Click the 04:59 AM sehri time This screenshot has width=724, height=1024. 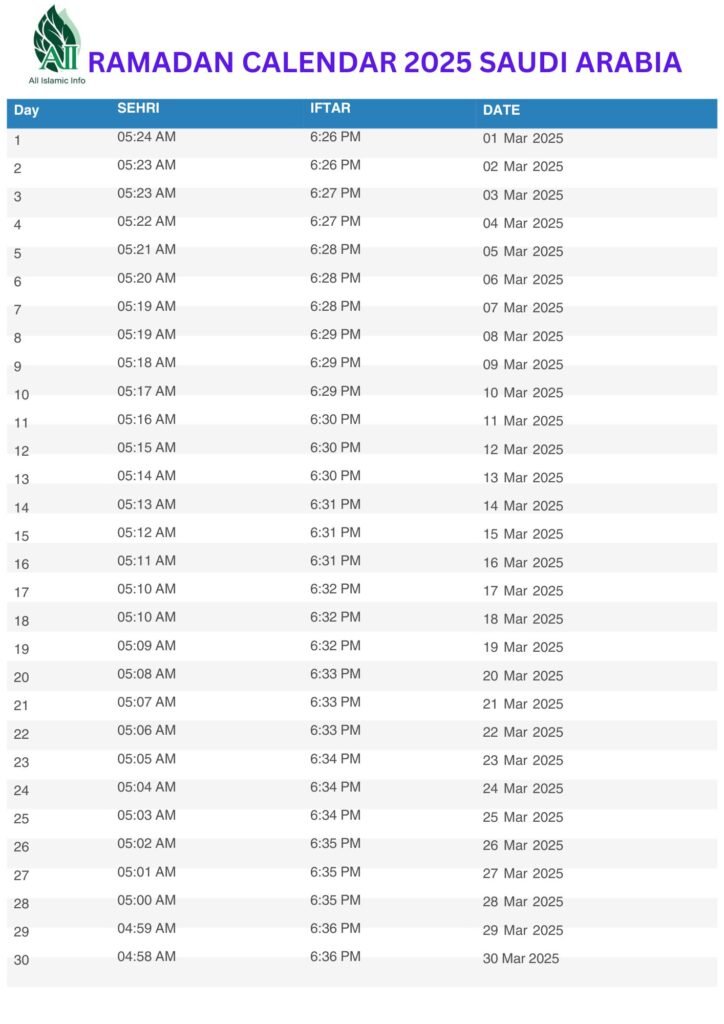pyautogui.click(x=146, y=929)
